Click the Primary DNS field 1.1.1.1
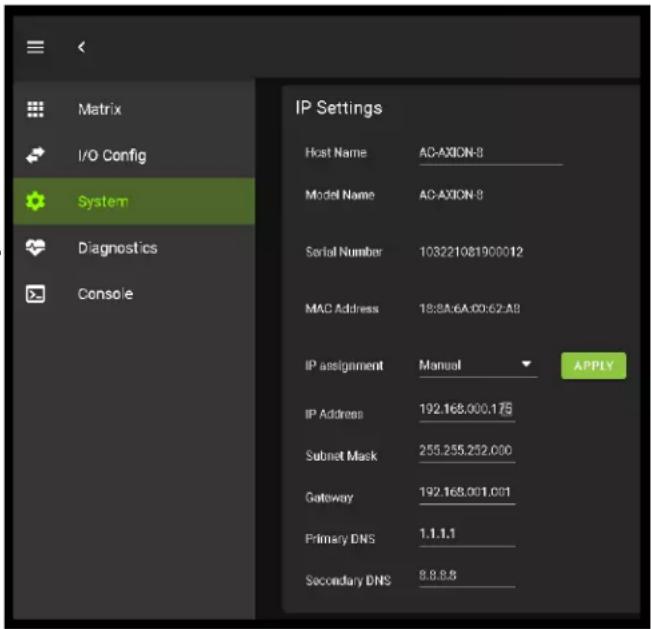The height and width of the screenshot is (629, 651). click(x=467, y=534)
